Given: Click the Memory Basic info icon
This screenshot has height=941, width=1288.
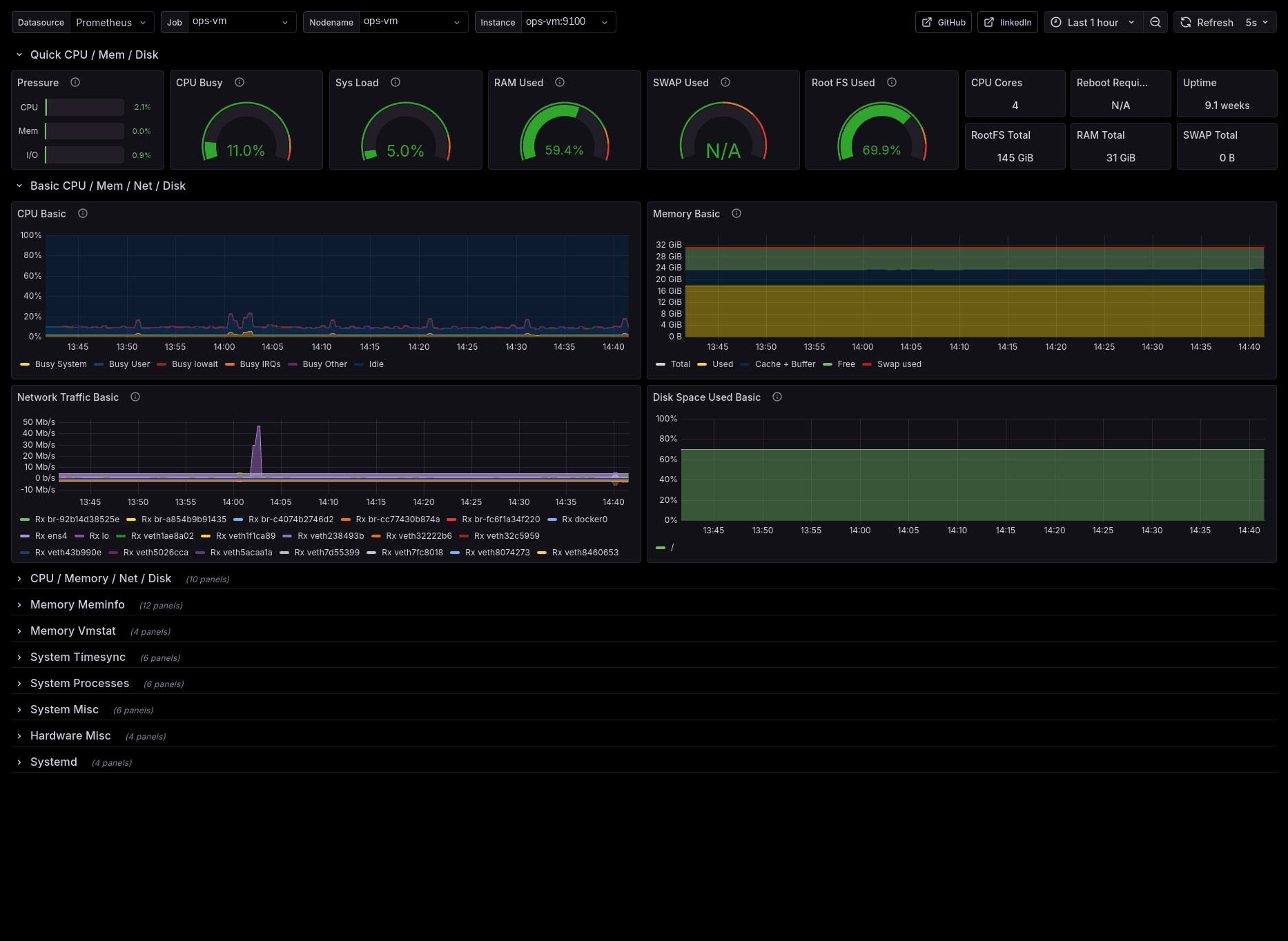Looking at the screenshot, I should (736, 213).
